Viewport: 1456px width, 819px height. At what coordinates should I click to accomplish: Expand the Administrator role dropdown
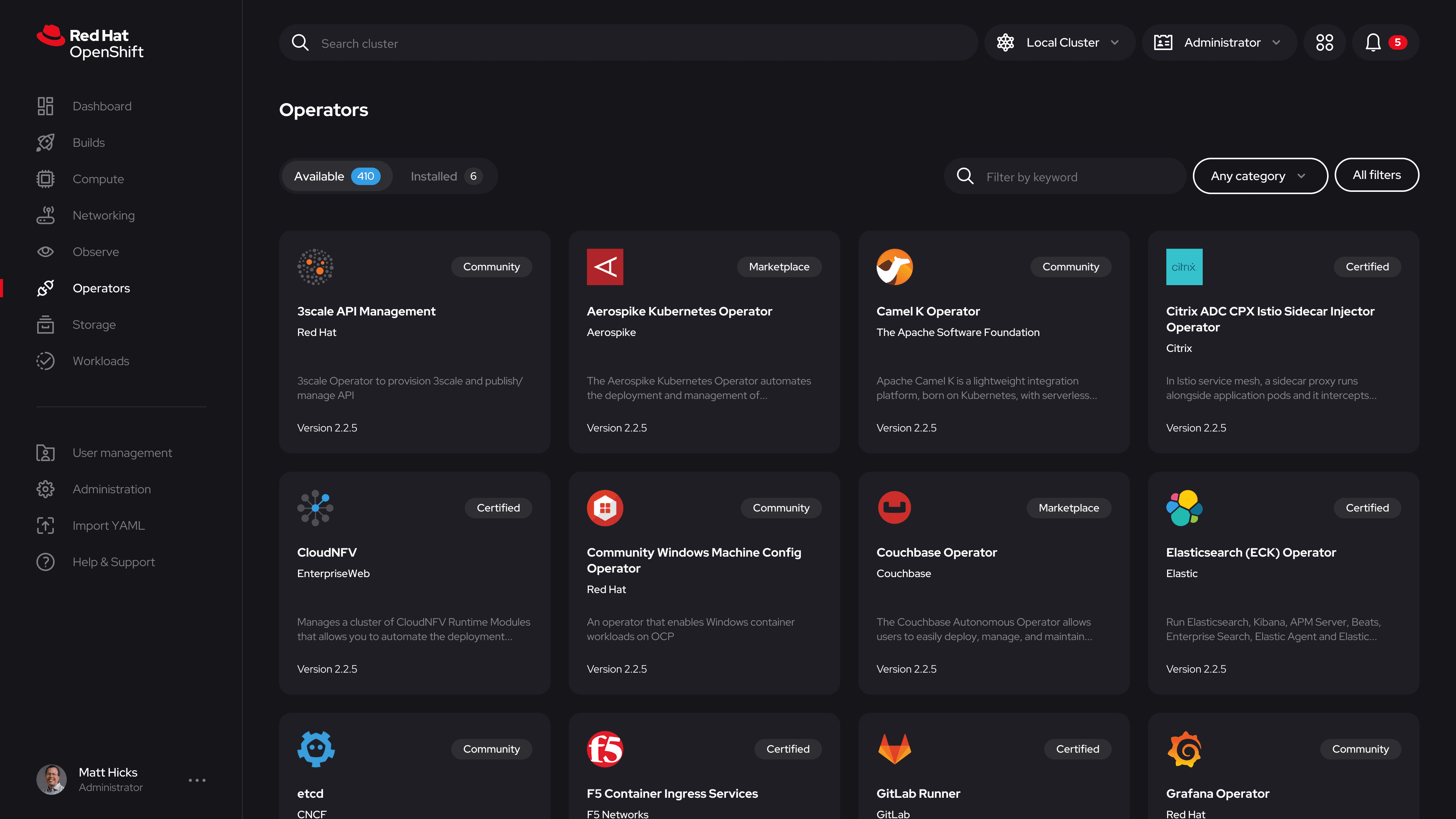[x=1219, y=42]
